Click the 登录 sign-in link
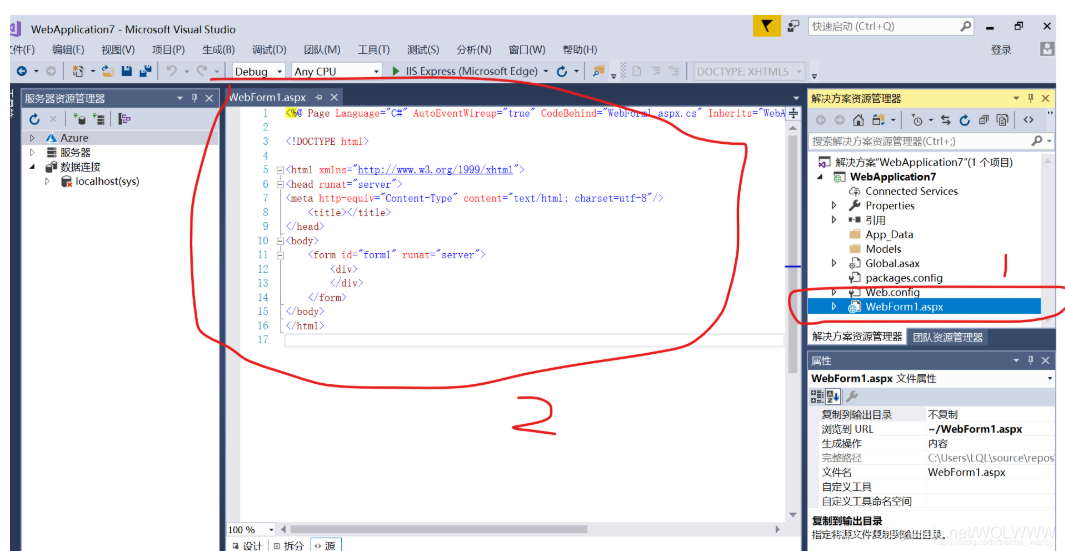 pyautogui.click(x=1000, y=50)
